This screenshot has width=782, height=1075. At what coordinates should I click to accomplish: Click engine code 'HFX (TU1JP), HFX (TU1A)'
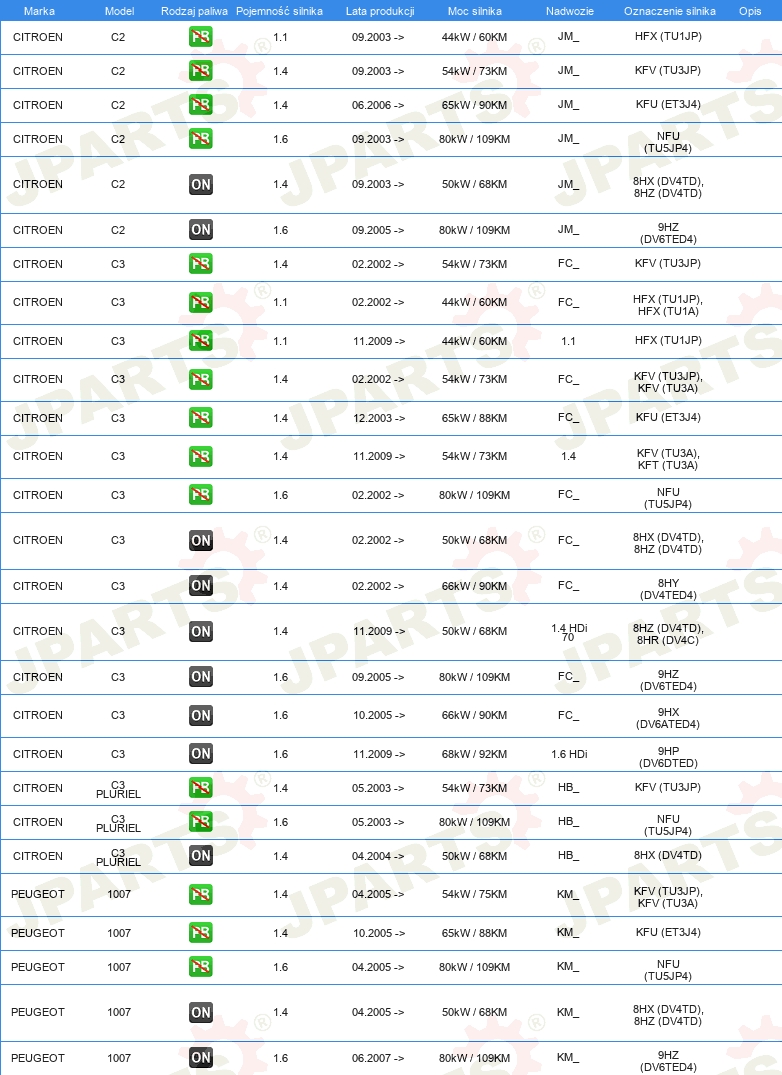point(668,305)
